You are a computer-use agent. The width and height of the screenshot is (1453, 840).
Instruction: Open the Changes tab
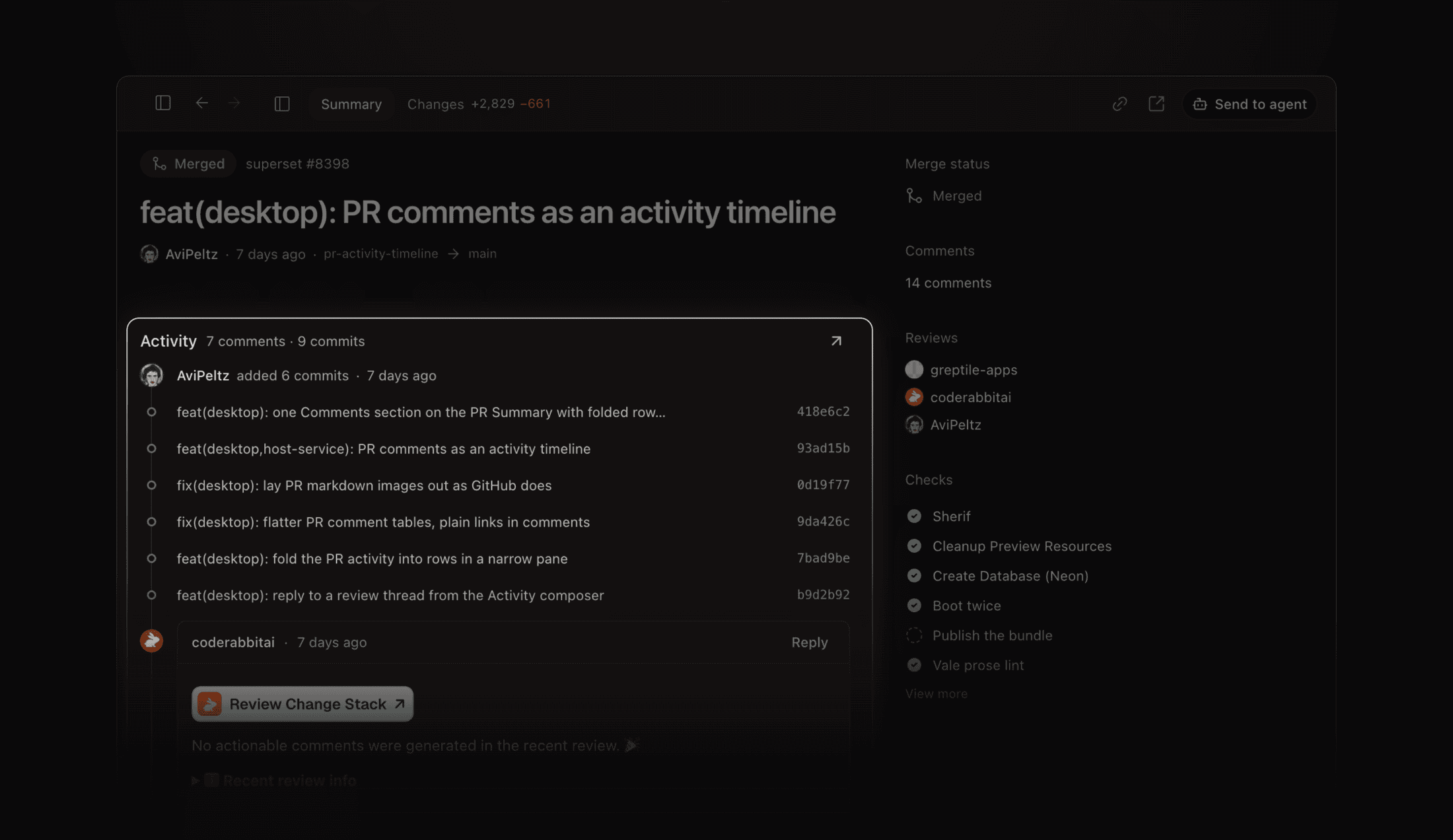pos(479,104)
